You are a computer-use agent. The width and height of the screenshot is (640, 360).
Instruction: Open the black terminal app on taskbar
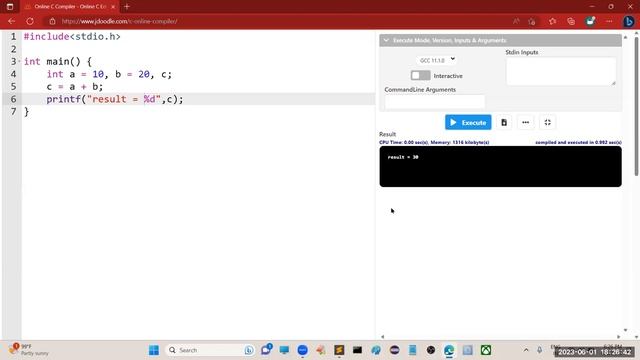358,350
